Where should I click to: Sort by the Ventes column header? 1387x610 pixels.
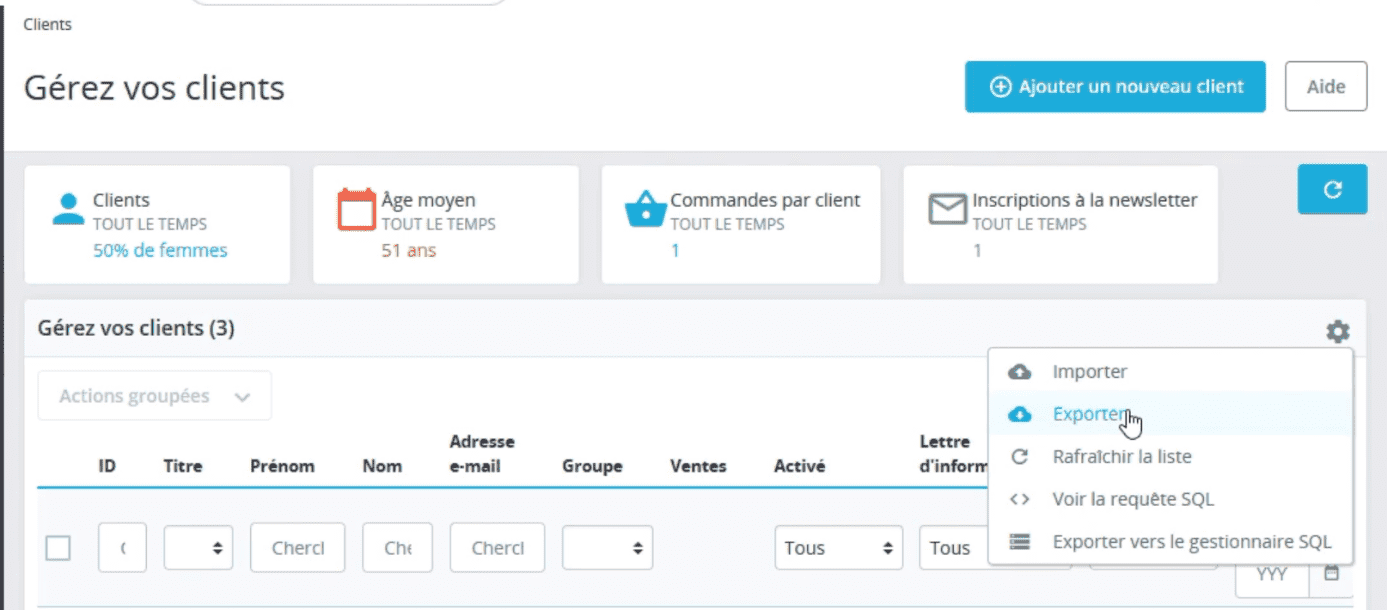click(698, 466)
